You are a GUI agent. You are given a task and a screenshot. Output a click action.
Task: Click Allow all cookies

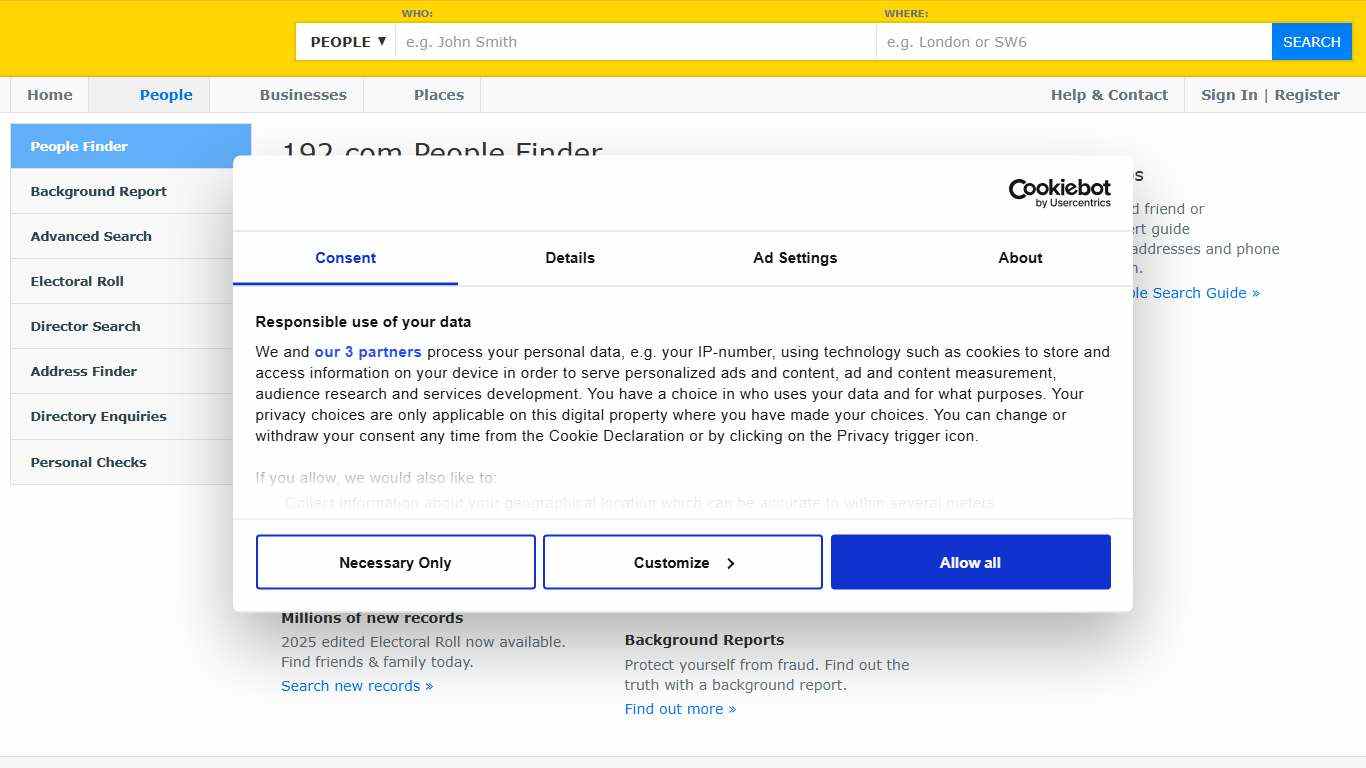pyautogui.click(x=970, y=562)
